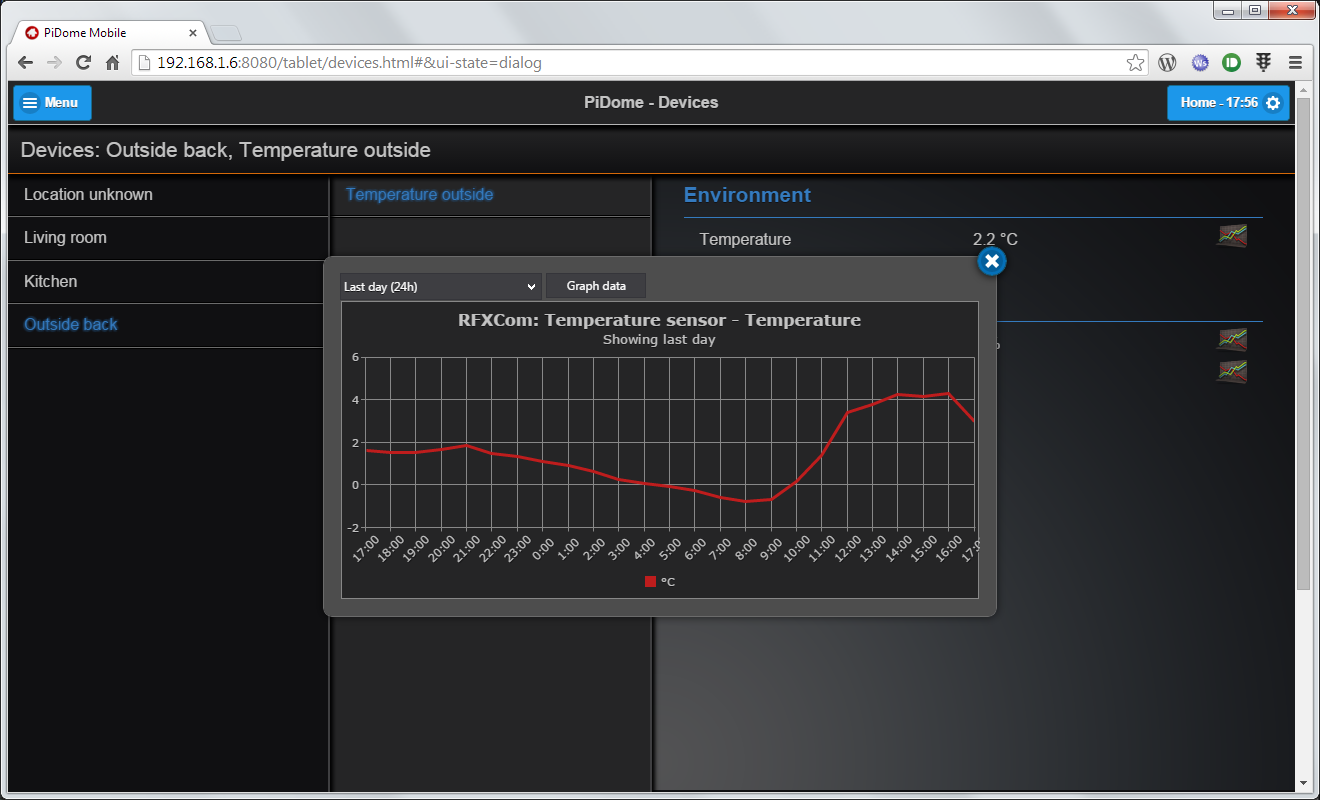Click the Graph data button
Screen dimensions: 1320x800
tap(596, 286)
